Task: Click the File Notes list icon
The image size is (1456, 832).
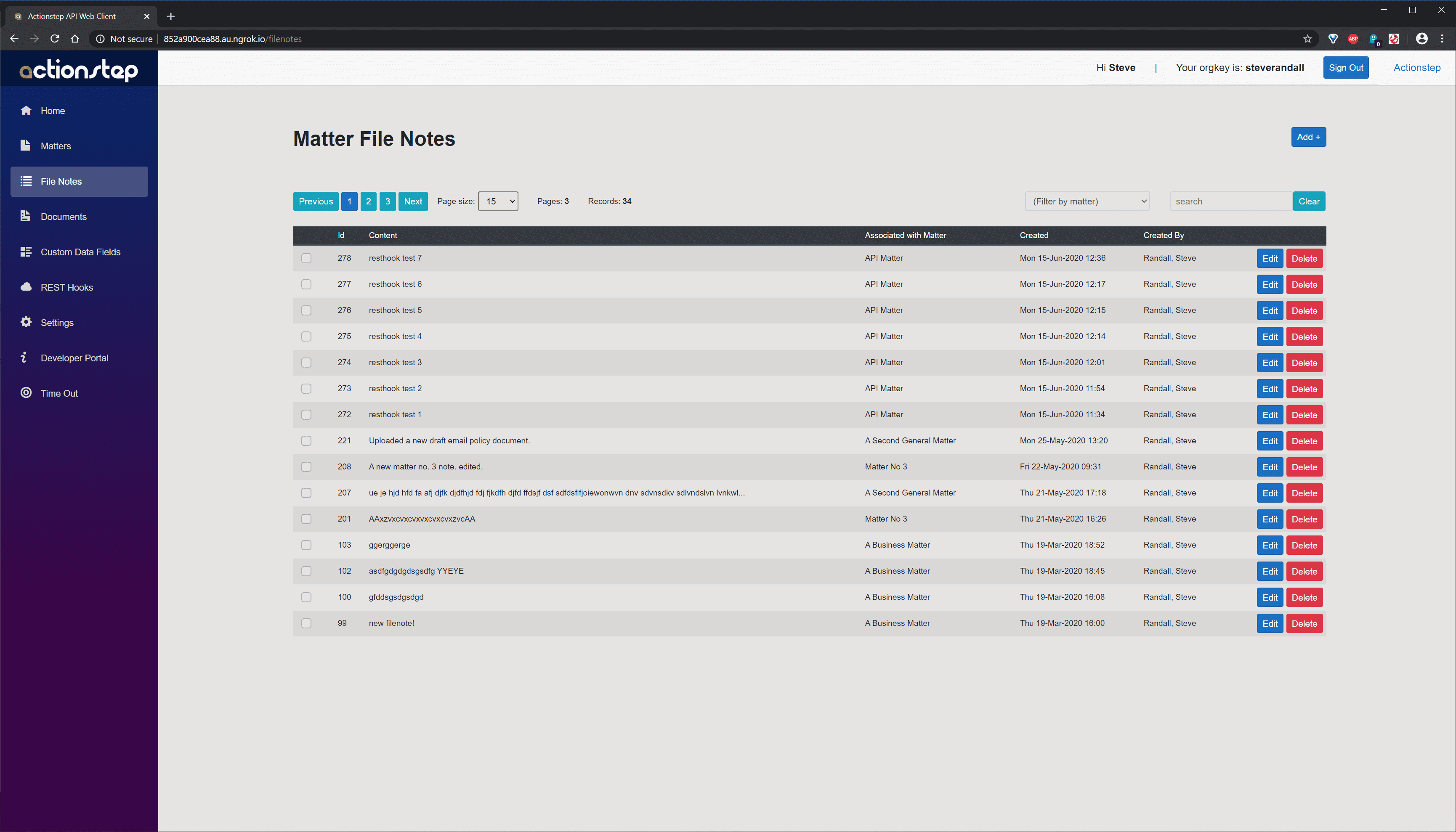Action: click(26, 181)
